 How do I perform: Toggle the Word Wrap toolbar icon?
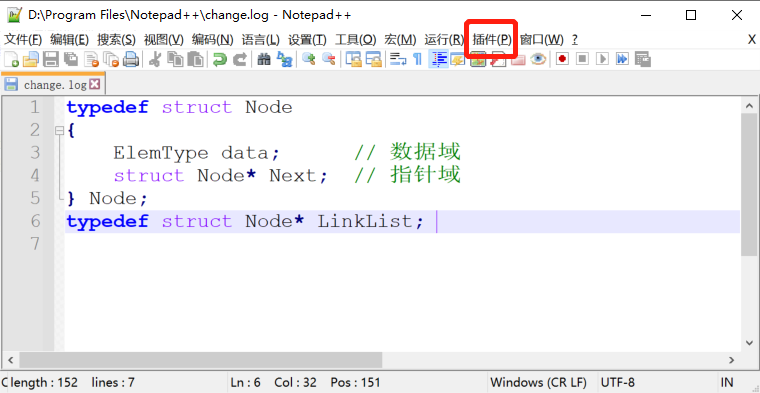398,59
